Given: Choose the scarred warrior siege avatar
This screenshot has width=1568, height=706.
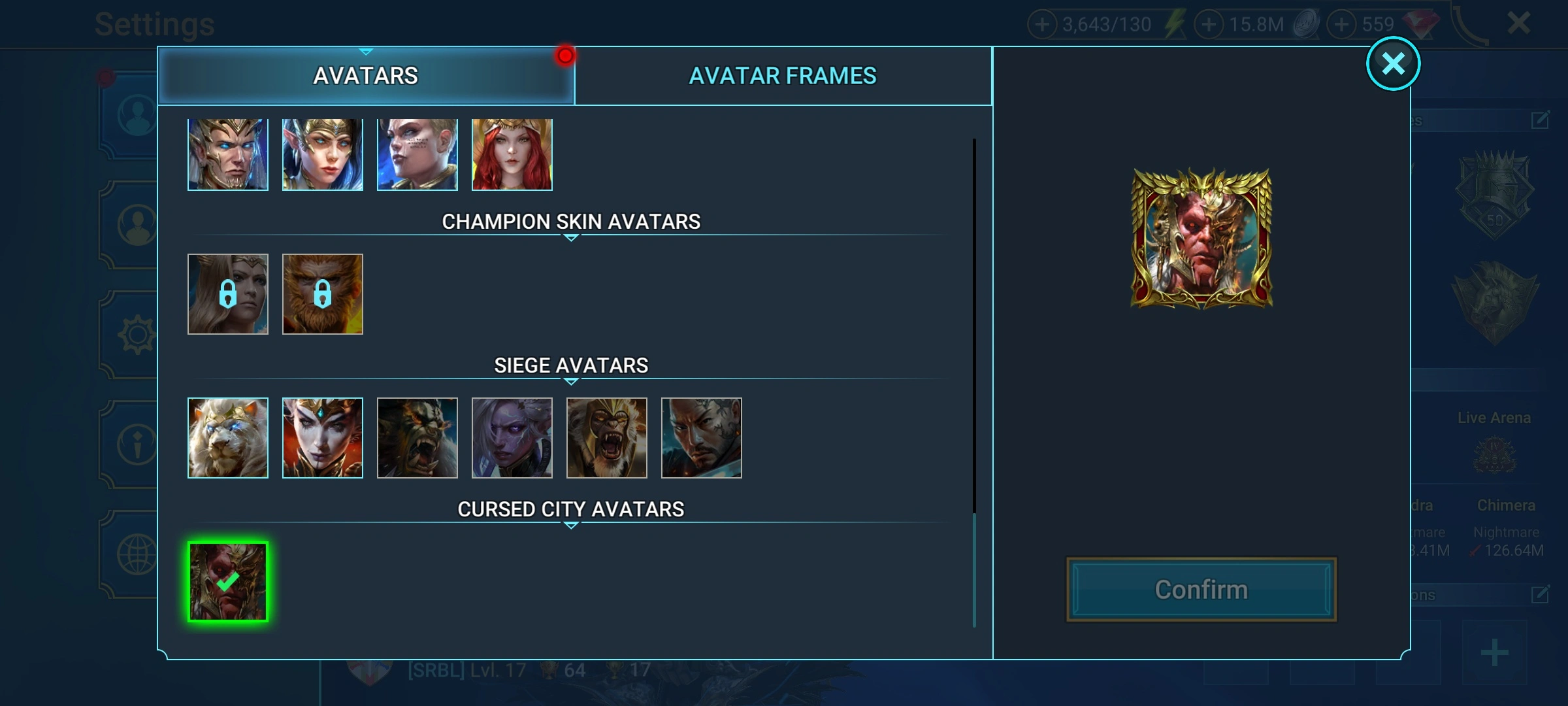Looking at the screenshot, I should (701, 438).
